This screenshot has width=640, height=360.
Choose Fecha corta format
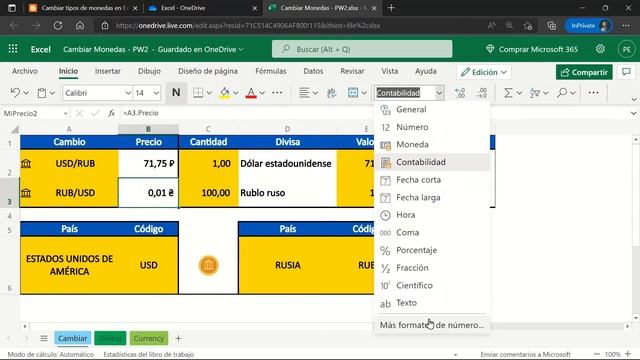pos(432,180)
